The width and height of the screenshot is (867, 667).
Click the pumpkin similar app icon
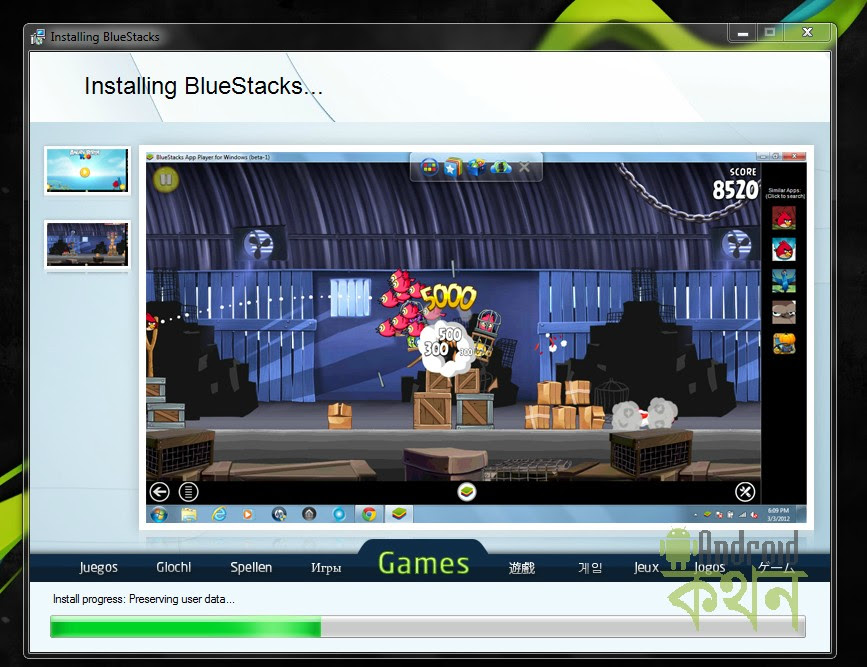[x=784, y=344]
